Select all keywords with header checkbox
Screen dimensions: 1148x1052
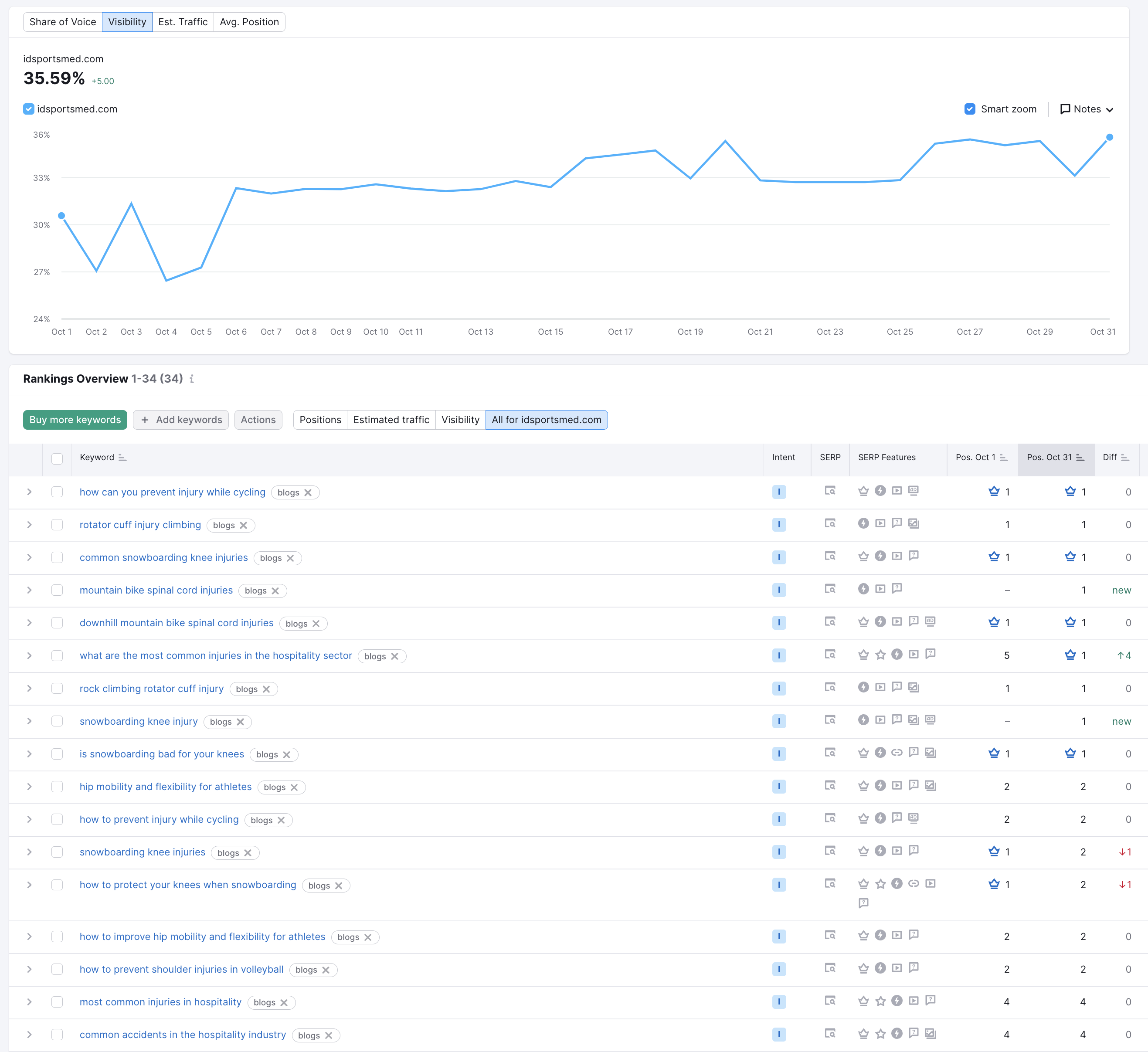pyautogui.click(x=57, y=458)
